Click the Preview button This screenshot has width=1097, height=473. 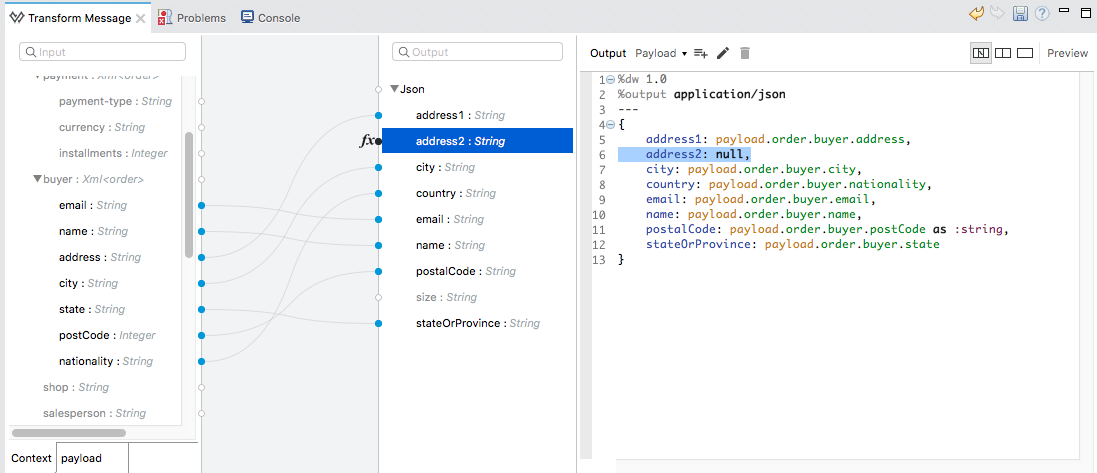coord(1067,53)
